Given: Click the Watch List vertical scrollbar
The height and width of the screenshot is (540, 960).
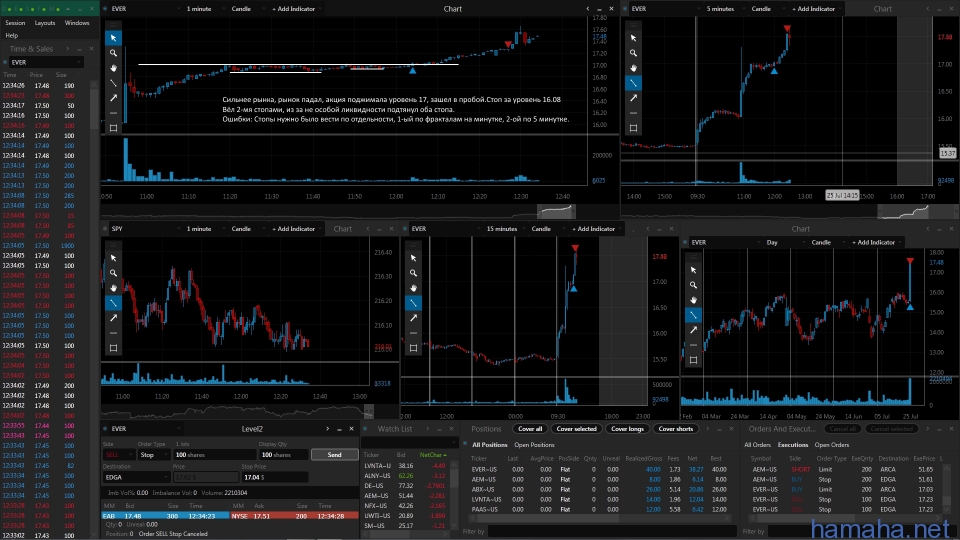Looking at the screenshot, I should (x=454, y=493).
